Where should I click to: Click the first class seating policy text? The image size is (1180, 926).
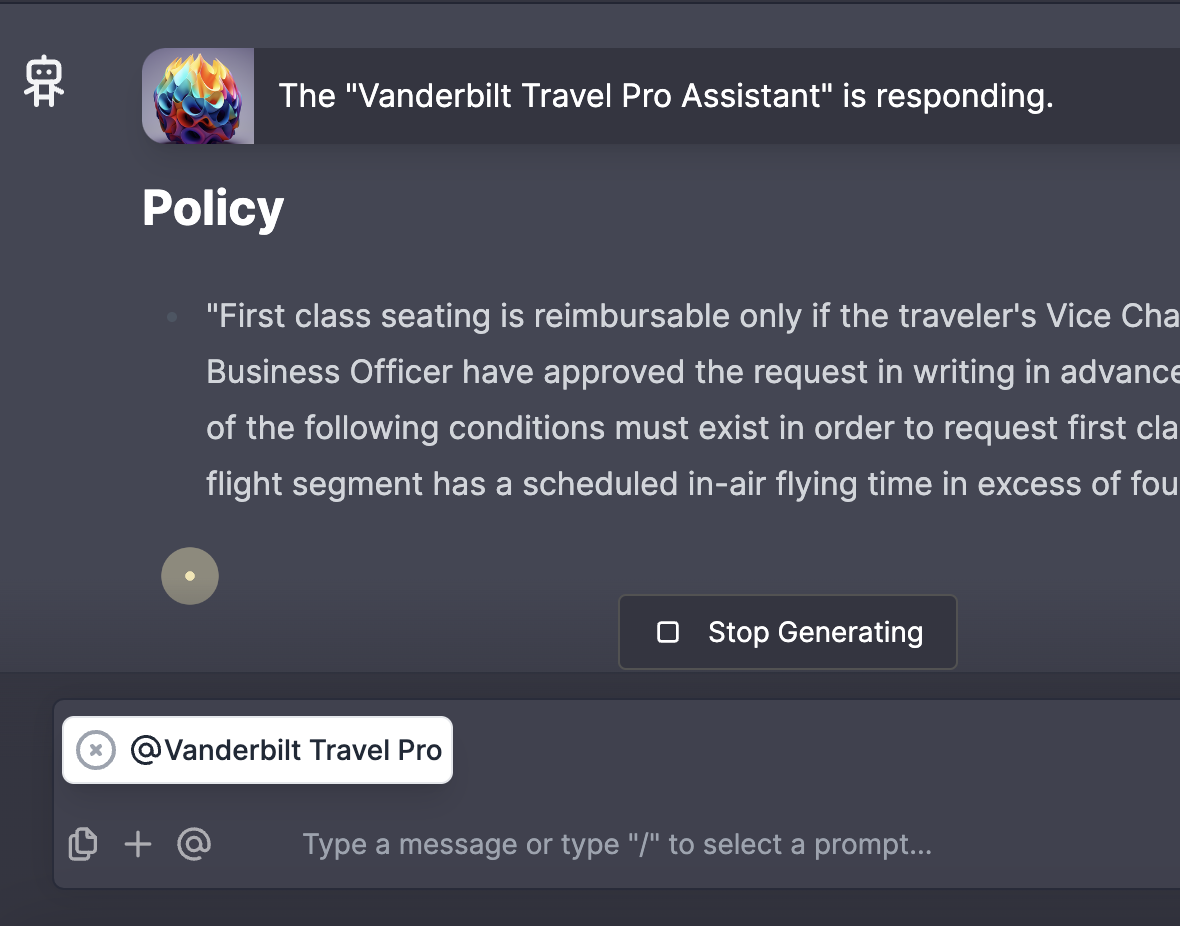click(x=692, y=400)
